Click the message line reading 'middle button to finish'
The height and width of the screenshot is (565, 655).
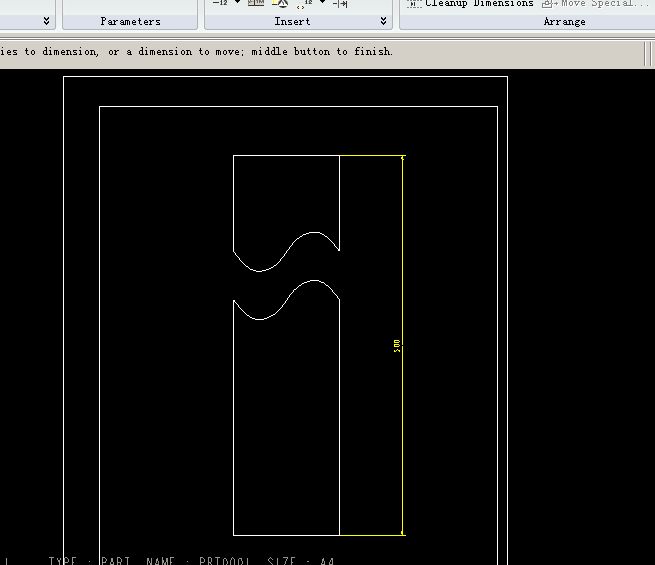point(322,51)
